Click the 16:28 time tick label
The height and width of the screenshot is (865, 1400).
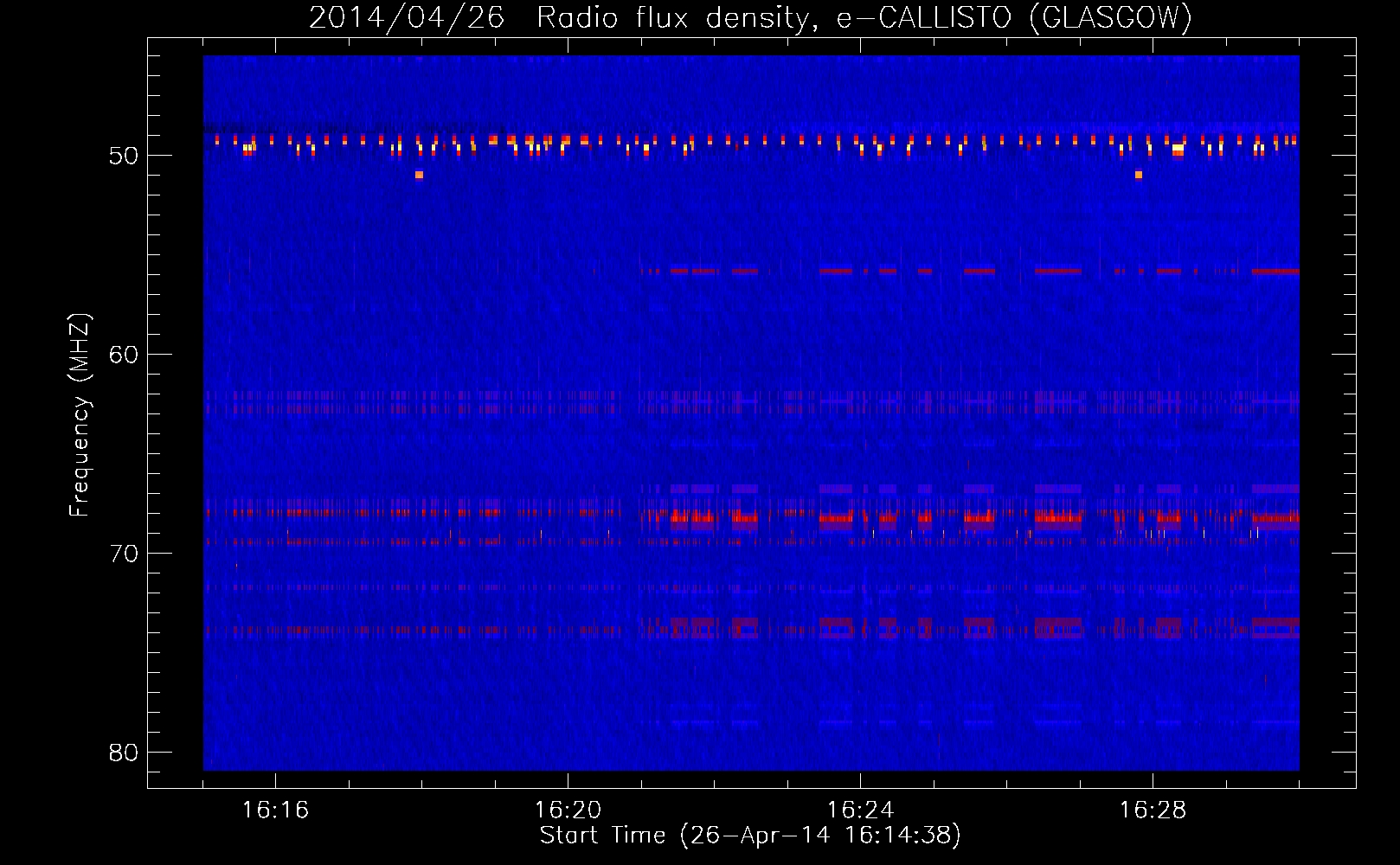(1153, 811)
